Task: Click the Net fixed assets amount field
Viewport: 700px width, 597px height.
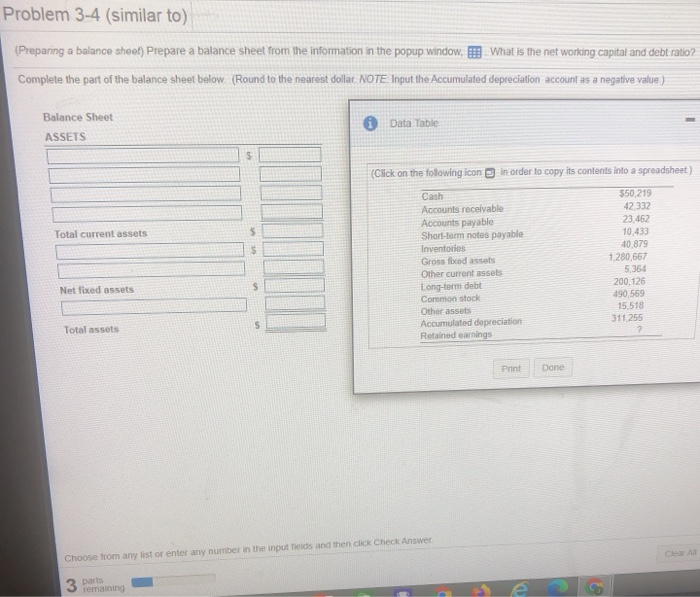Action: [x=295, y=285]
